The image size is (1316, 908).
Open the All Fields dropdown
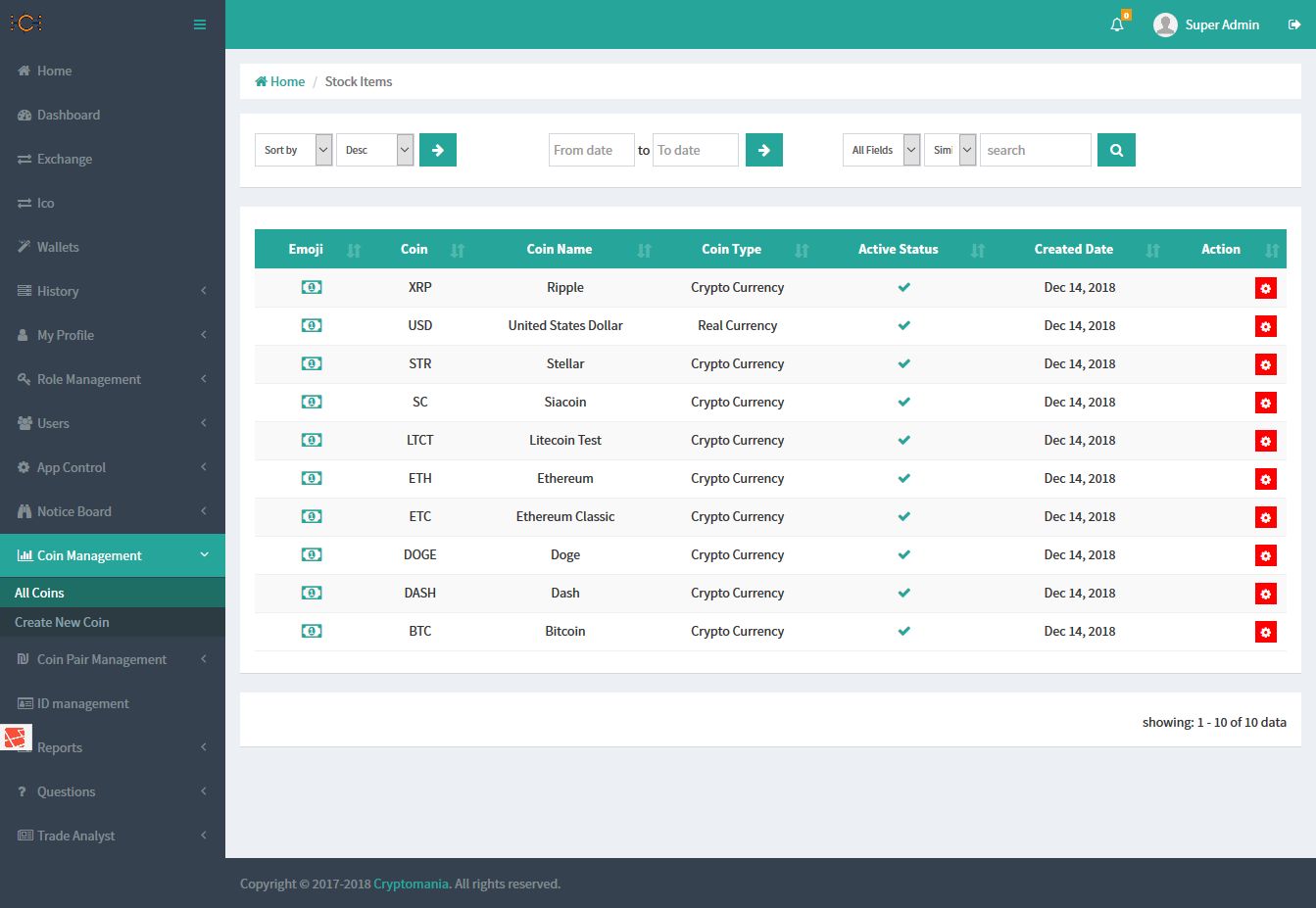881,150
